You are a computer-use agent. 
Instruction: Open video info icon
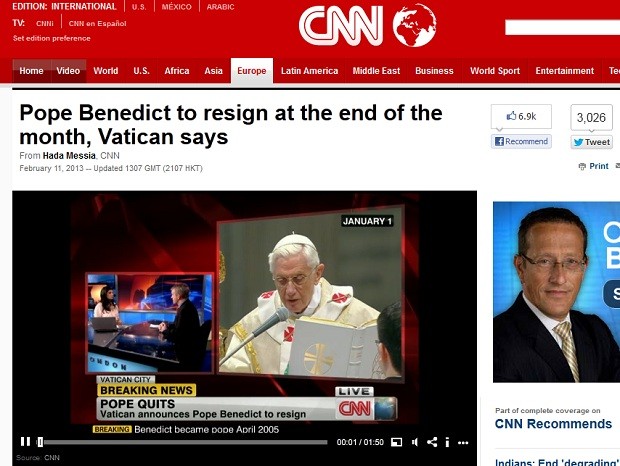coord(447,442)
